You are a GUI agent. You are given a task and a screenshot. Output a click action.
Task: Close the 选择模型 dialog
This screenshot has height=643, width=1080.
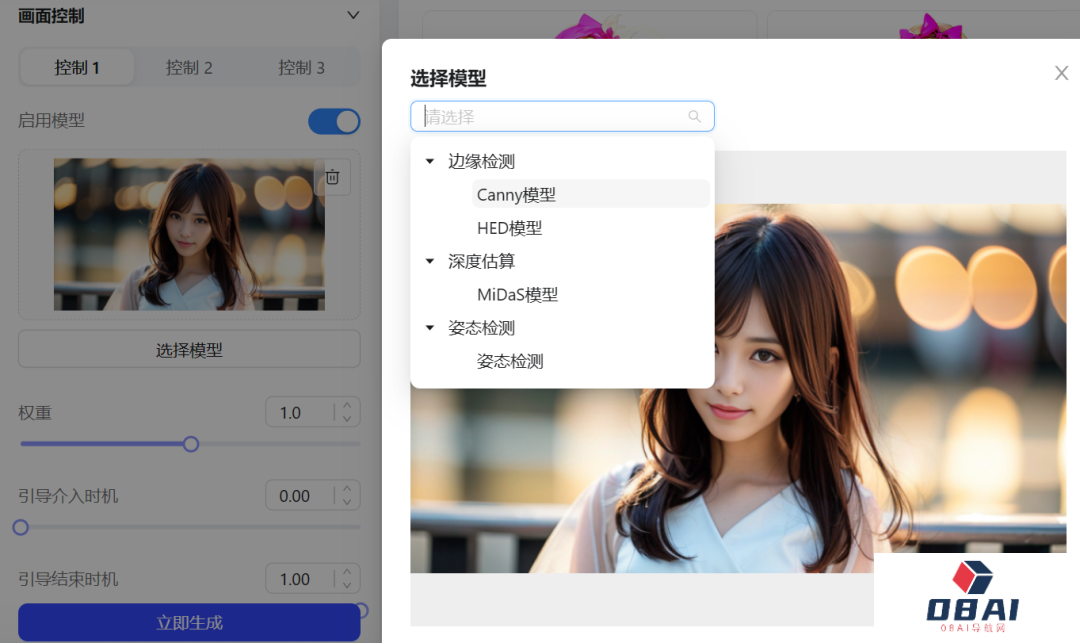tap(1061, 73)
